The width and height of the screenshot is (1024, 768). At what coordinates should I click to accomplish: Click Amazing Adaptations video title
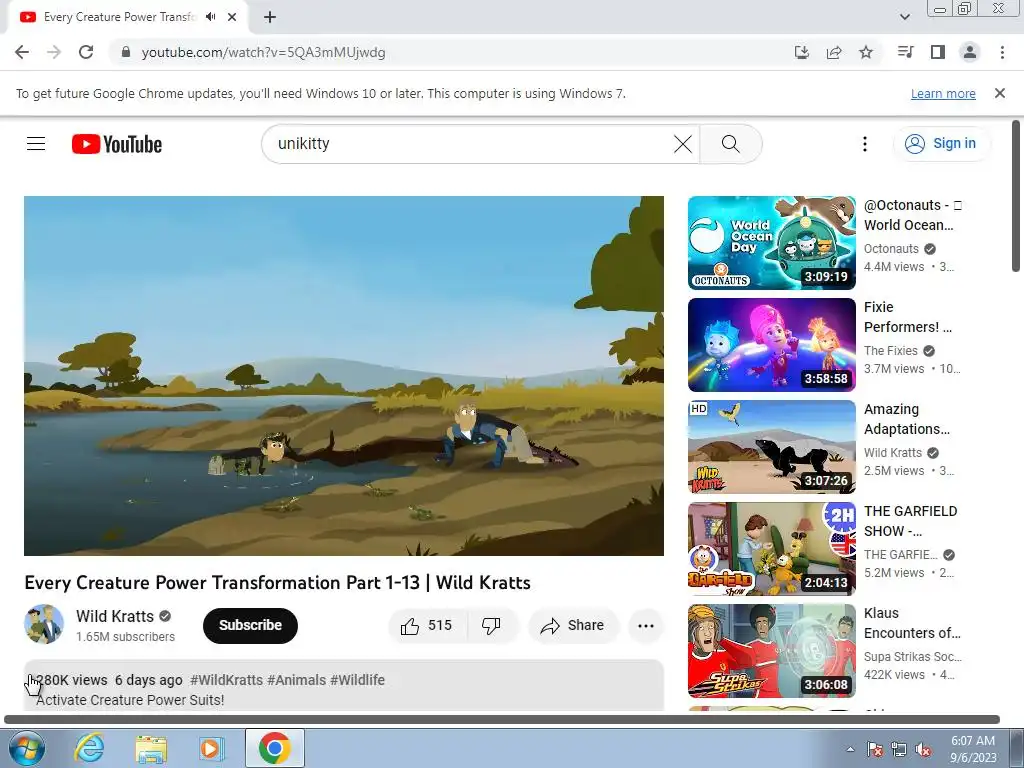(x=906, y=419)
